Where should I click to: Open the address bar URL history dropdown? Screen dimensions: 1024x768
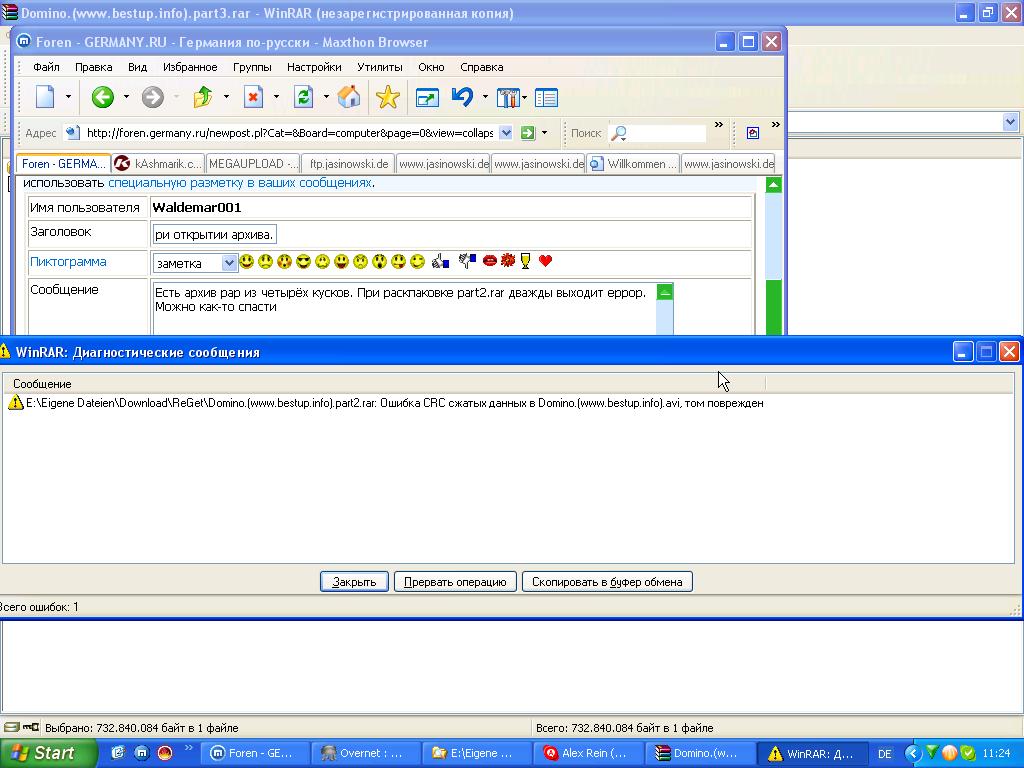(x=506, y=133)
